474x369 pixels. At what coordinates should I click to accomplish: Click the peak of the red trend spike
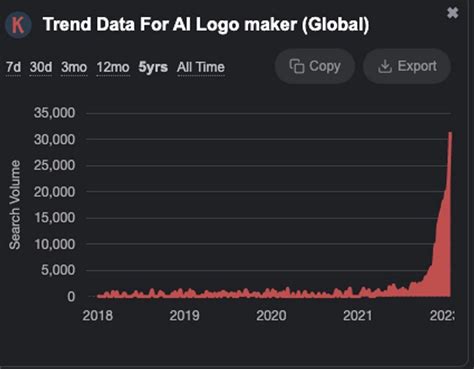coord(450,133)
